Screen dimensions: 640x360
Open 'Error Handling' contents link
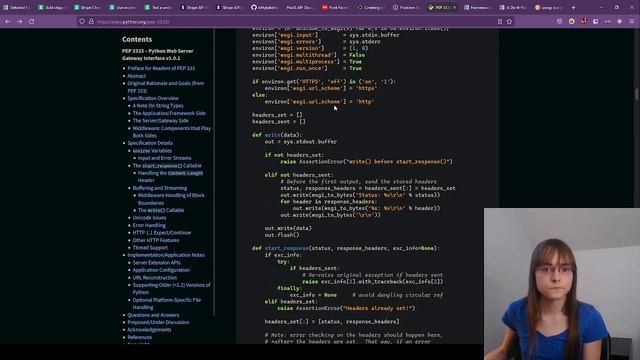[149, 225]
